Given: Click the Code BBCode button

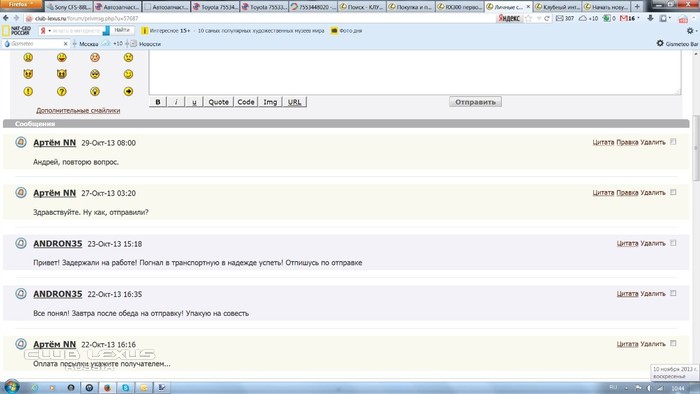Looking at the screenshot, I should tap(246, 102).
